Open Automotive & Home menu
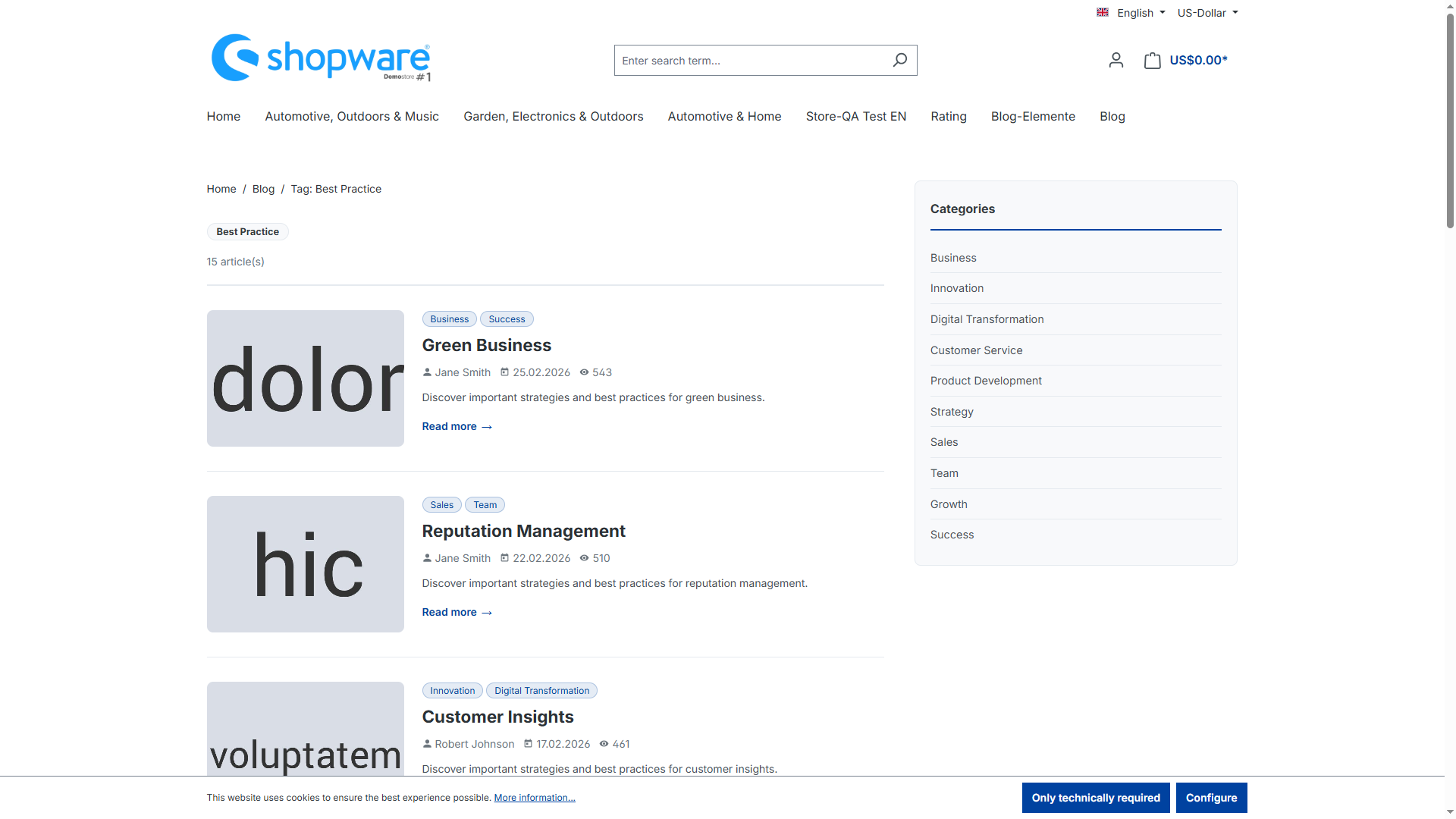The image size is (1456, 819). (x=724, y=116)
